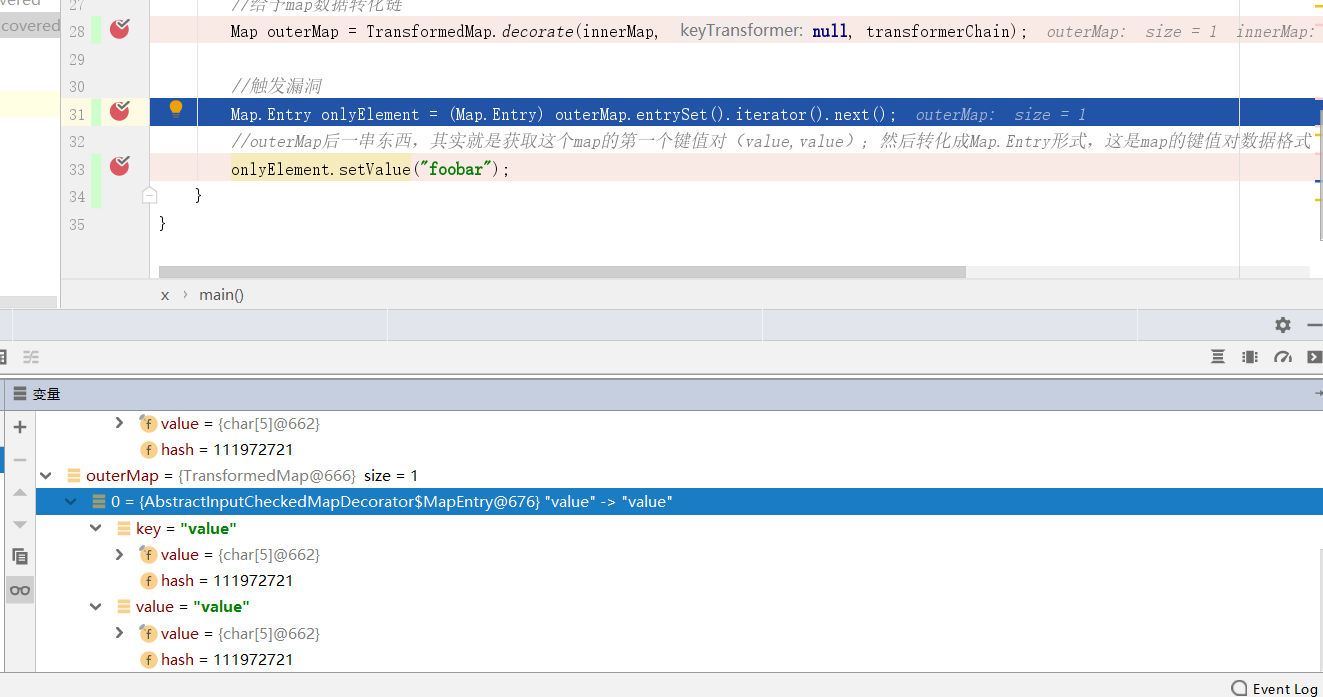Click the threads view icon beside the gauge icon
This screenshot has width=1323, height=697.
click(x=1250, y=357)
